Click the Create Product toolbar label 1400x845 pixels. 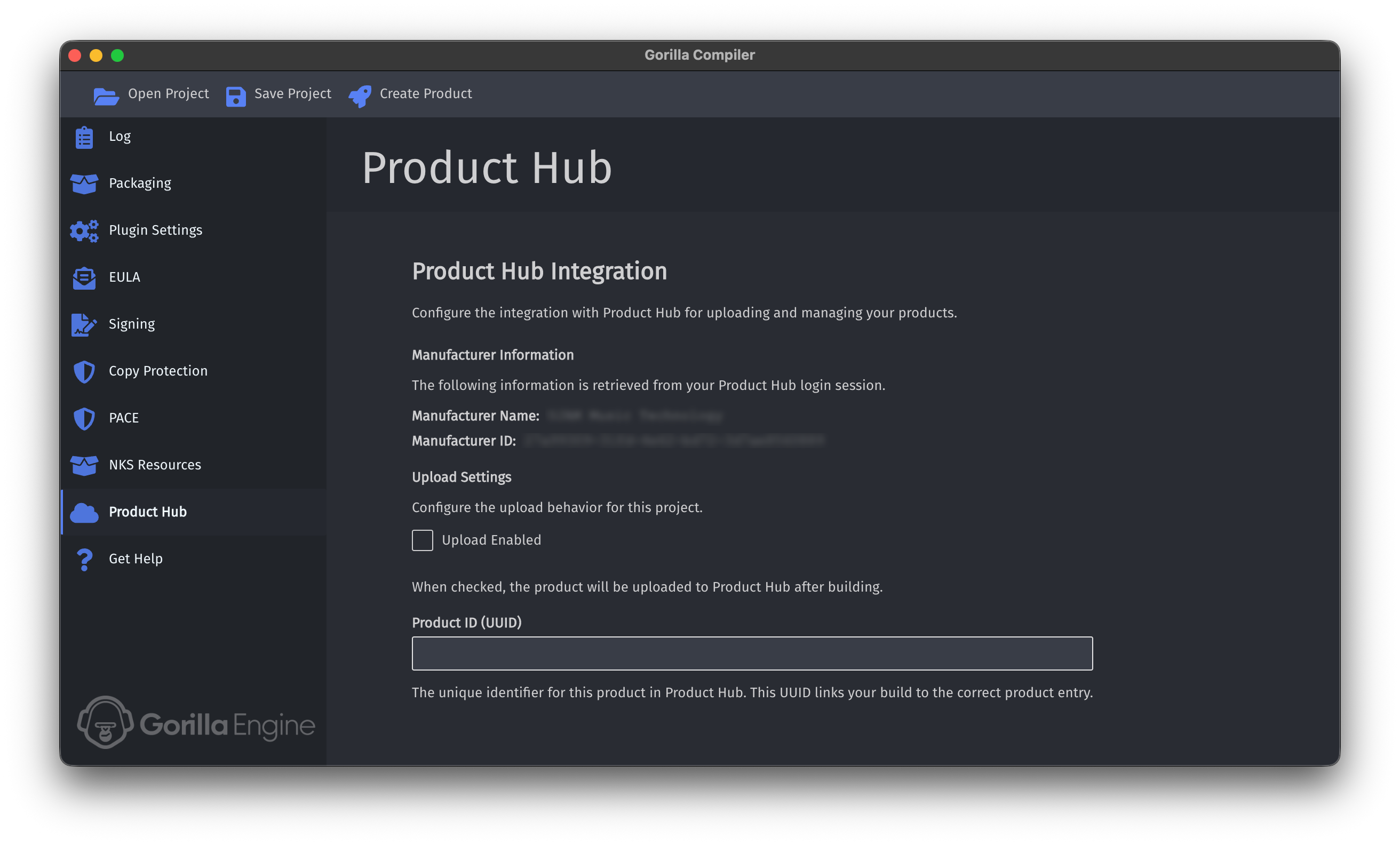pos(426,94)
